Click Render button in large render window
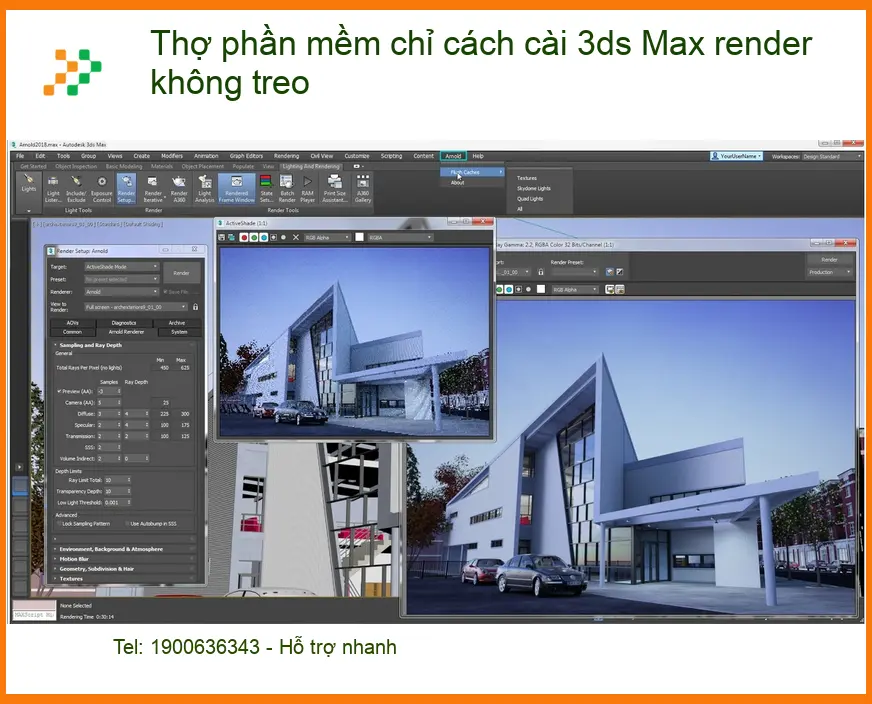This screenshot has width=872, height=704. [829, 260]
